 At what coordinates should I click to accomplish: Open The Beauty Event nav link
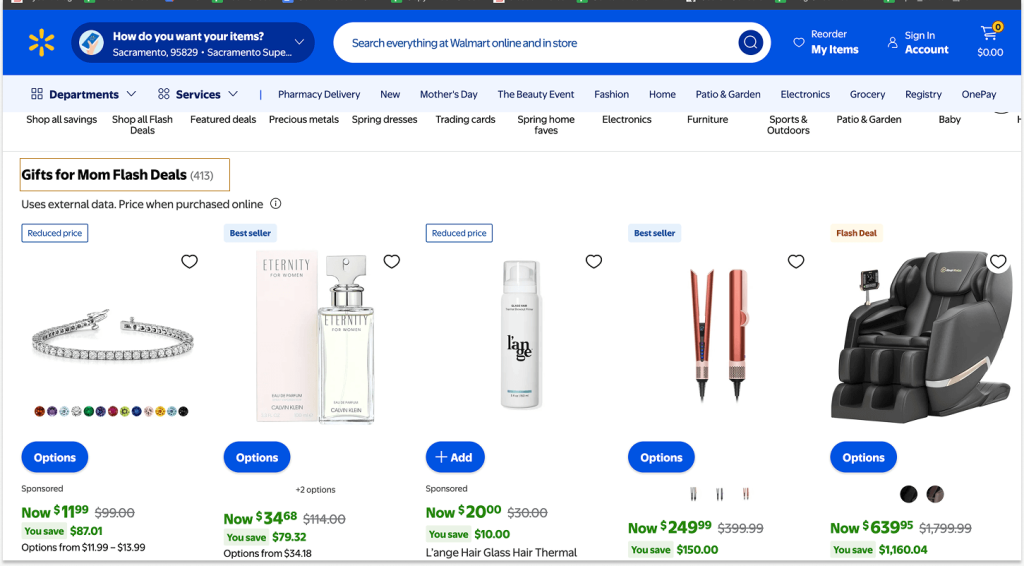click(x=536, y=94)
